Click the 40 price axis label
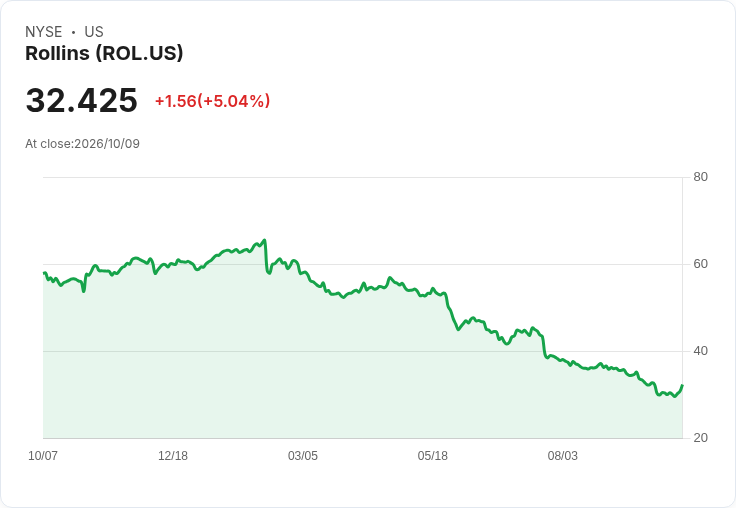The width and height of the screenshot is (736, 508). 700,351
